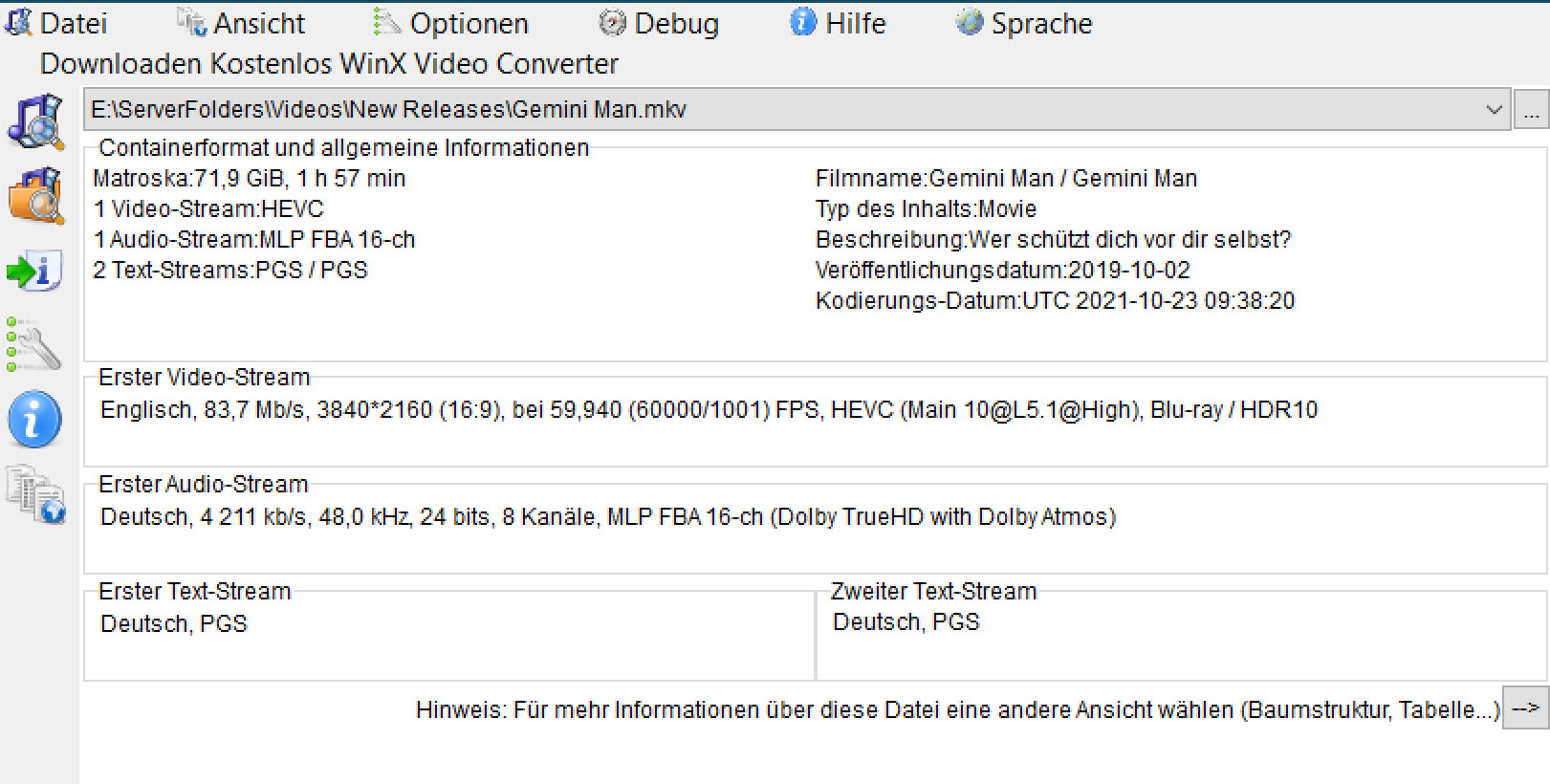Click the blue round About info icon
Screen dimensions: 1550x784
tap(35, 419)
